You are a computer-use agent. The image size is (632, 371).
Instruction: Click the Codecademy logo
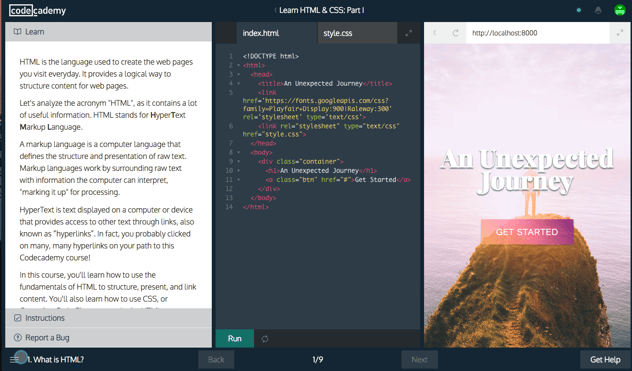click(x=37, y=10)
